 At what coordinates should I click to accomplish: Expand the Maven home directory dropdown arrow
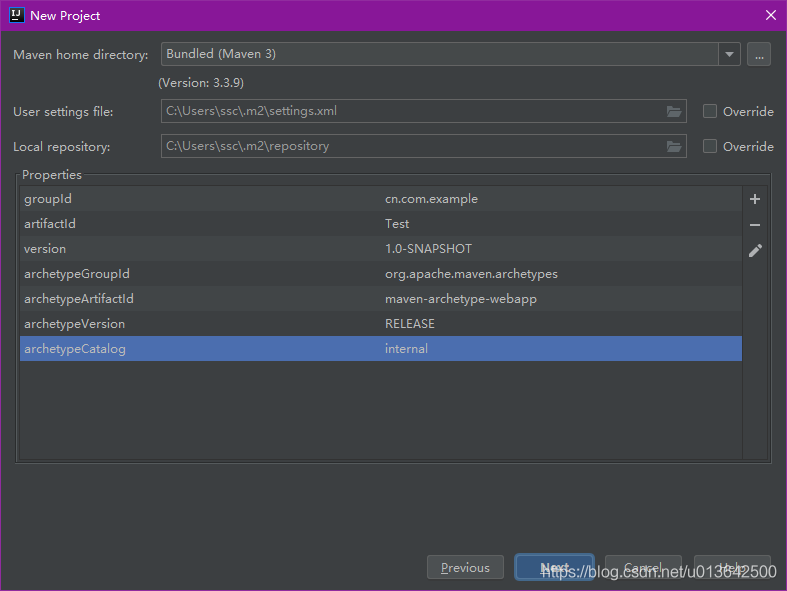[x=729, y=54]
